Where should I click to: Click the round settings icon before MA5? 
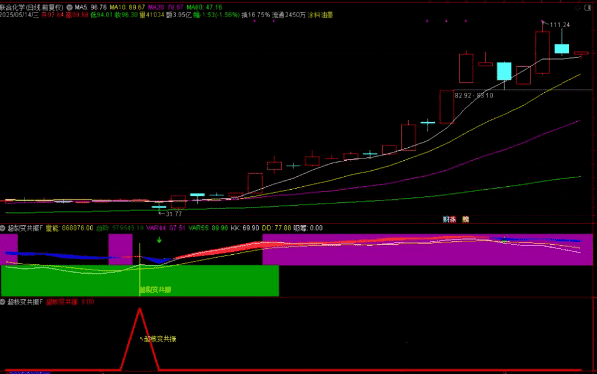coord(69,7)
